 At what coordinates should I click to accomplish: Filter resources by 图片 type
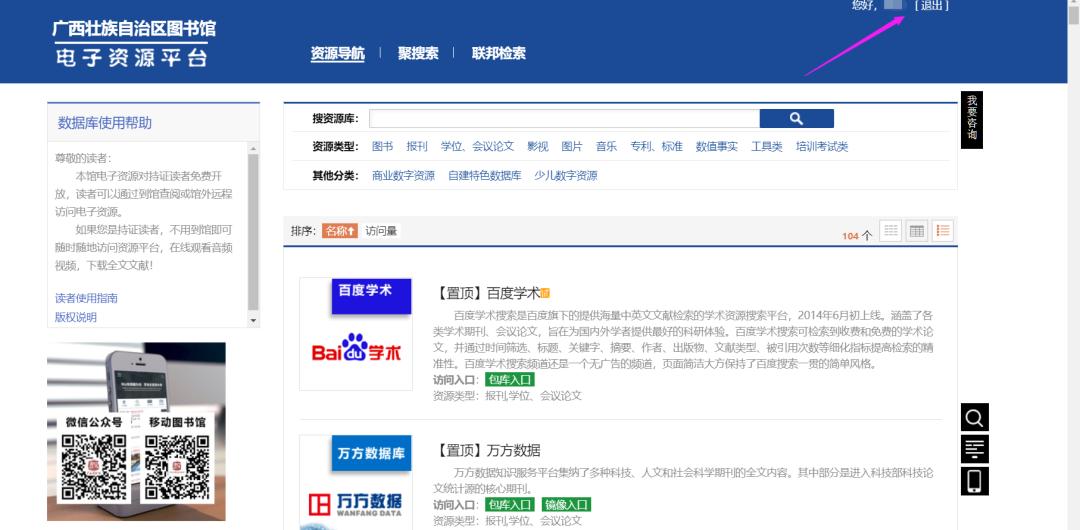572,147
